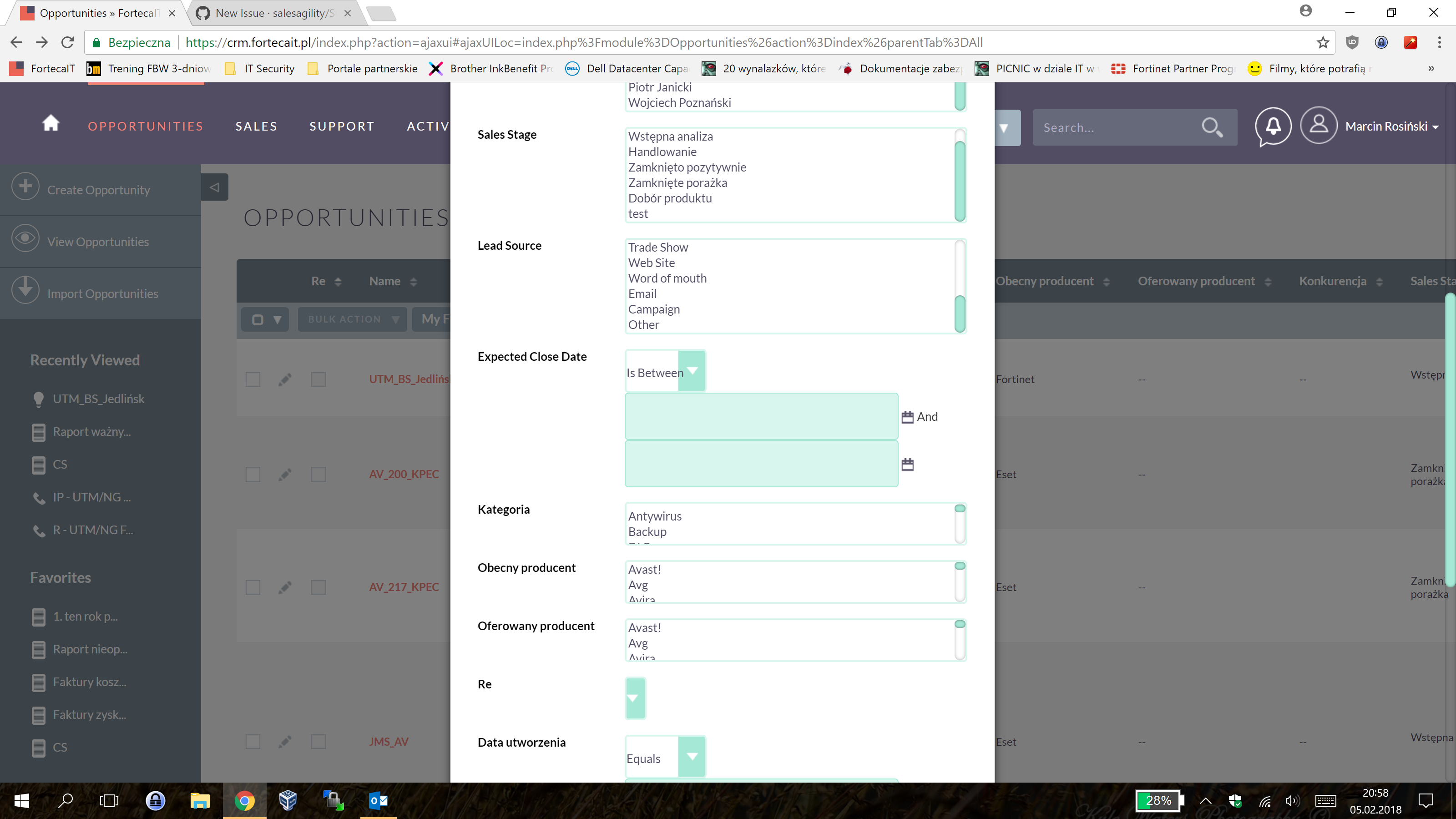Check the checkbox beside UTM_BS_Jedliński row
The width and height of the screenshot is (1456, 819).
click(x=253, y=379)
